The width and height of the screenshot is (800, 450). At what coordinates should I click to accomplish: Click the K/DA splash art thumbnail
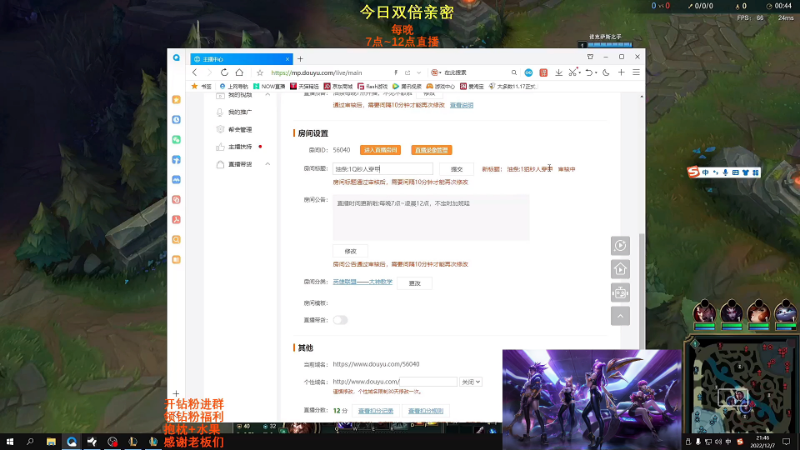(592, 399)
